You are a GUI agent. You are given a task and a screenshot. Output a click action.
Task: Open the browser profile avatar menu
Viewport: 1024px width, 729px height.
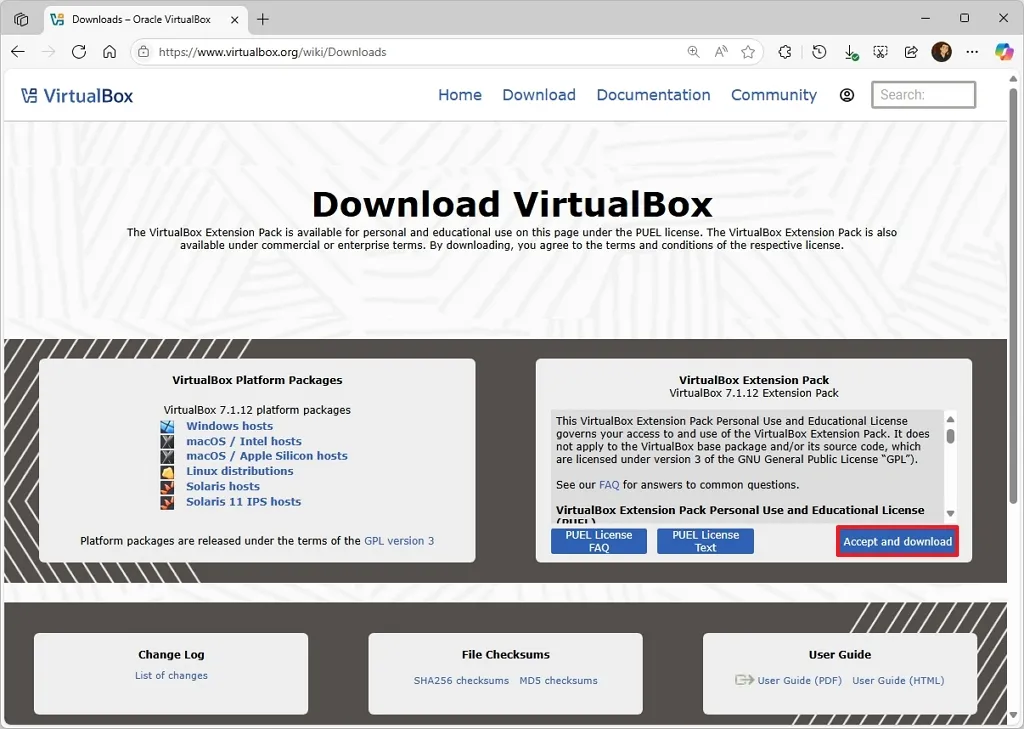pyautogui.click(x=941, y=52)
